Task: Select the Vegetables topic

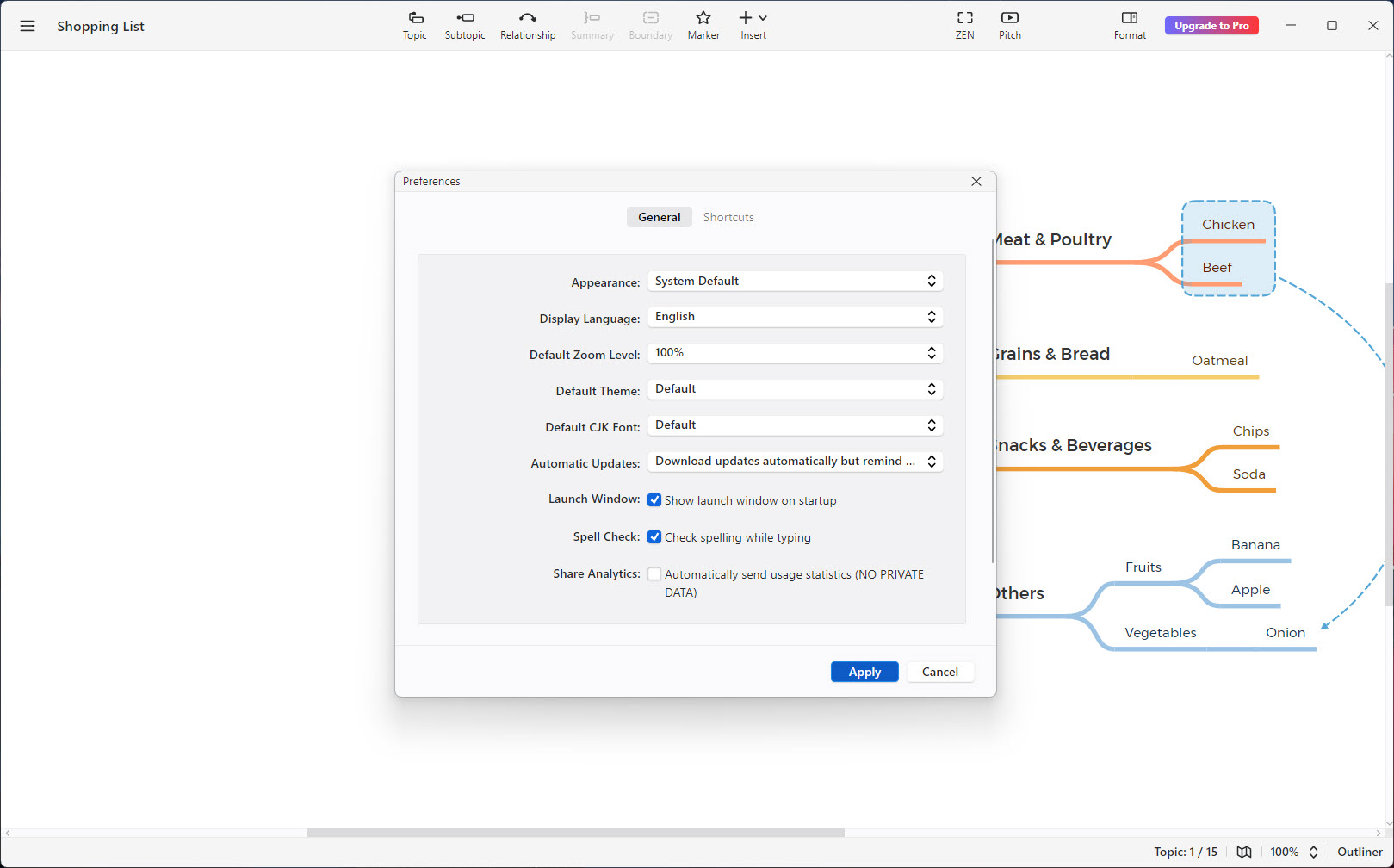Action: 1160,633
